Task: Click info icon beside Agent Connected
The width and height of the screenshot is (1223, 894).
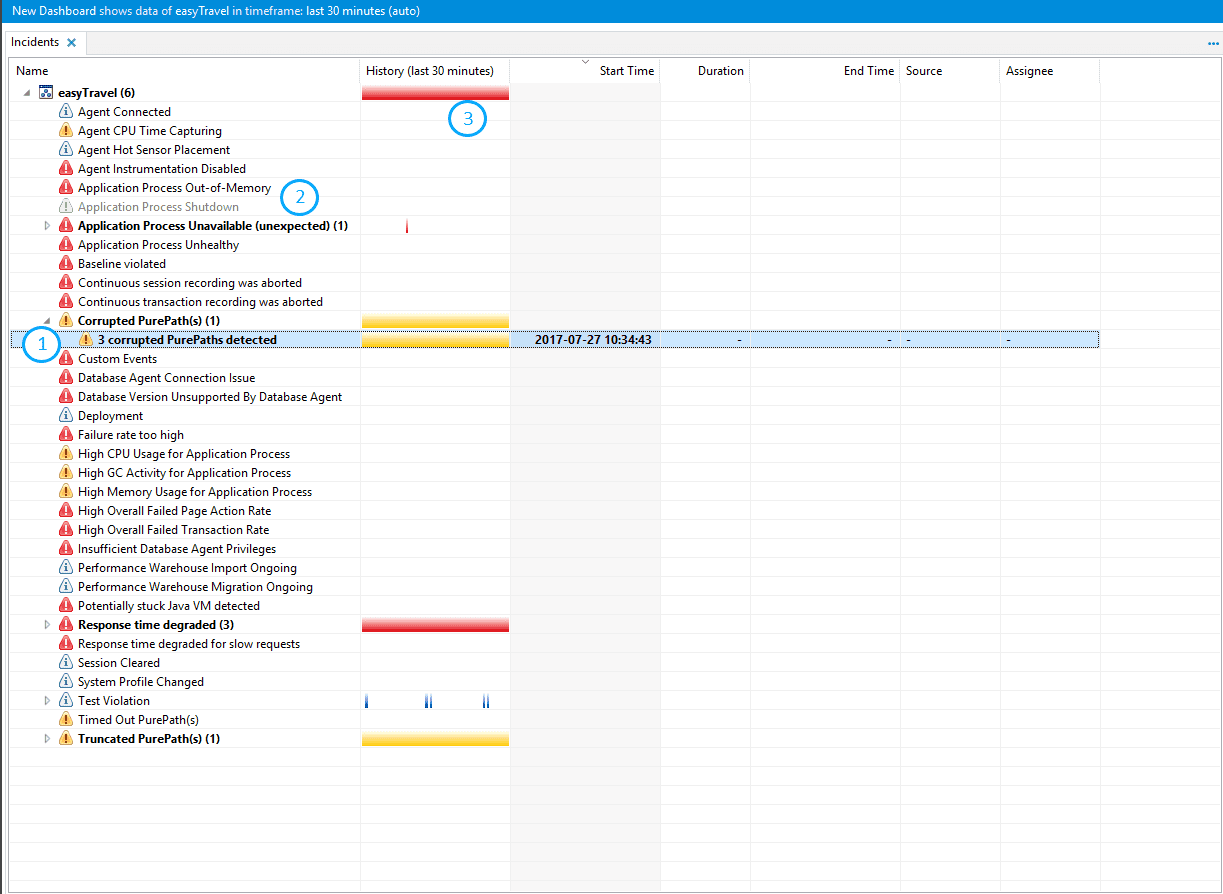Action: click(66, 112)
